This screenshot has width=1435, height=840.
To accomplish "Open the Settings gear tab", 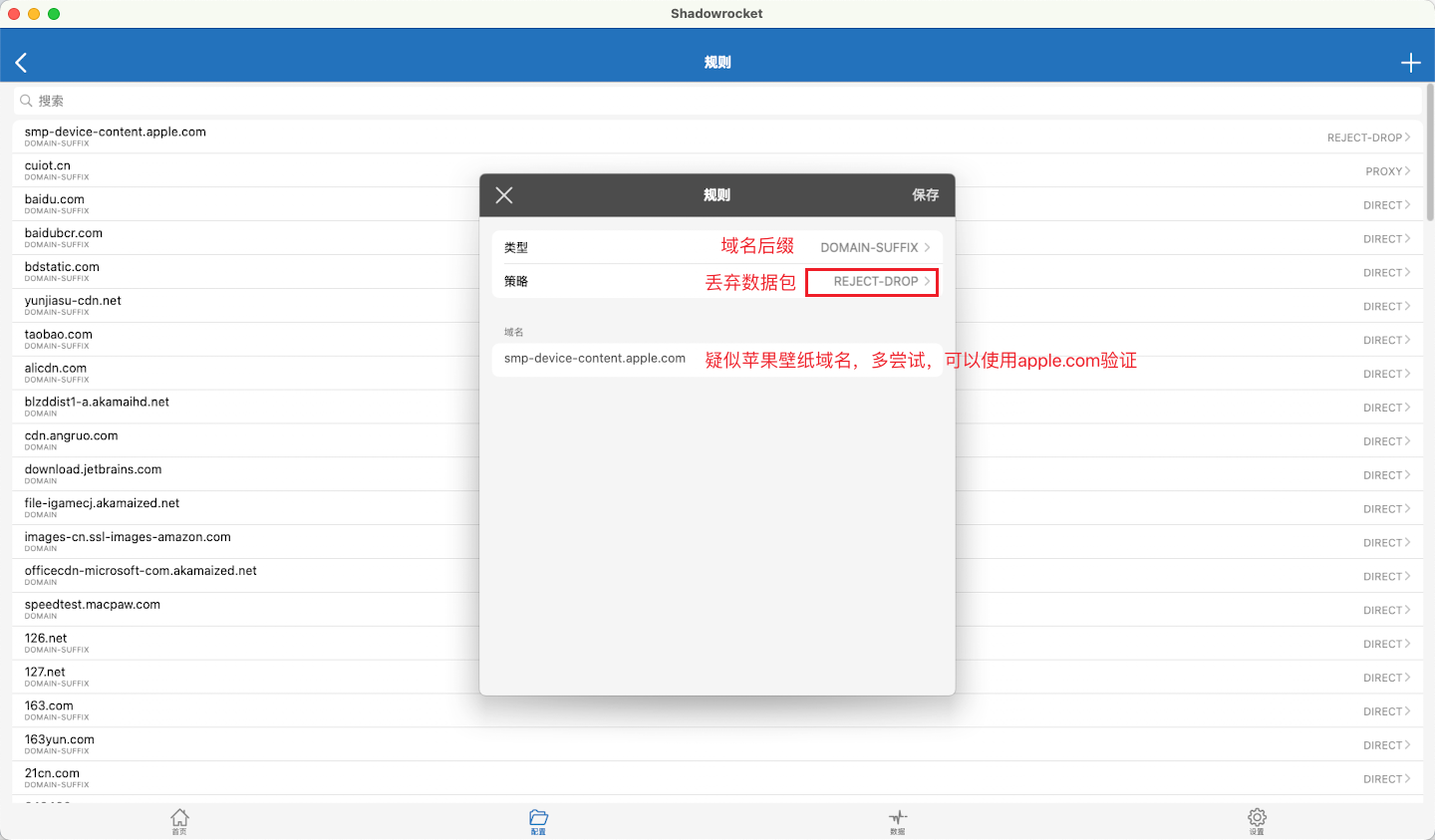I will [1257, 821].
